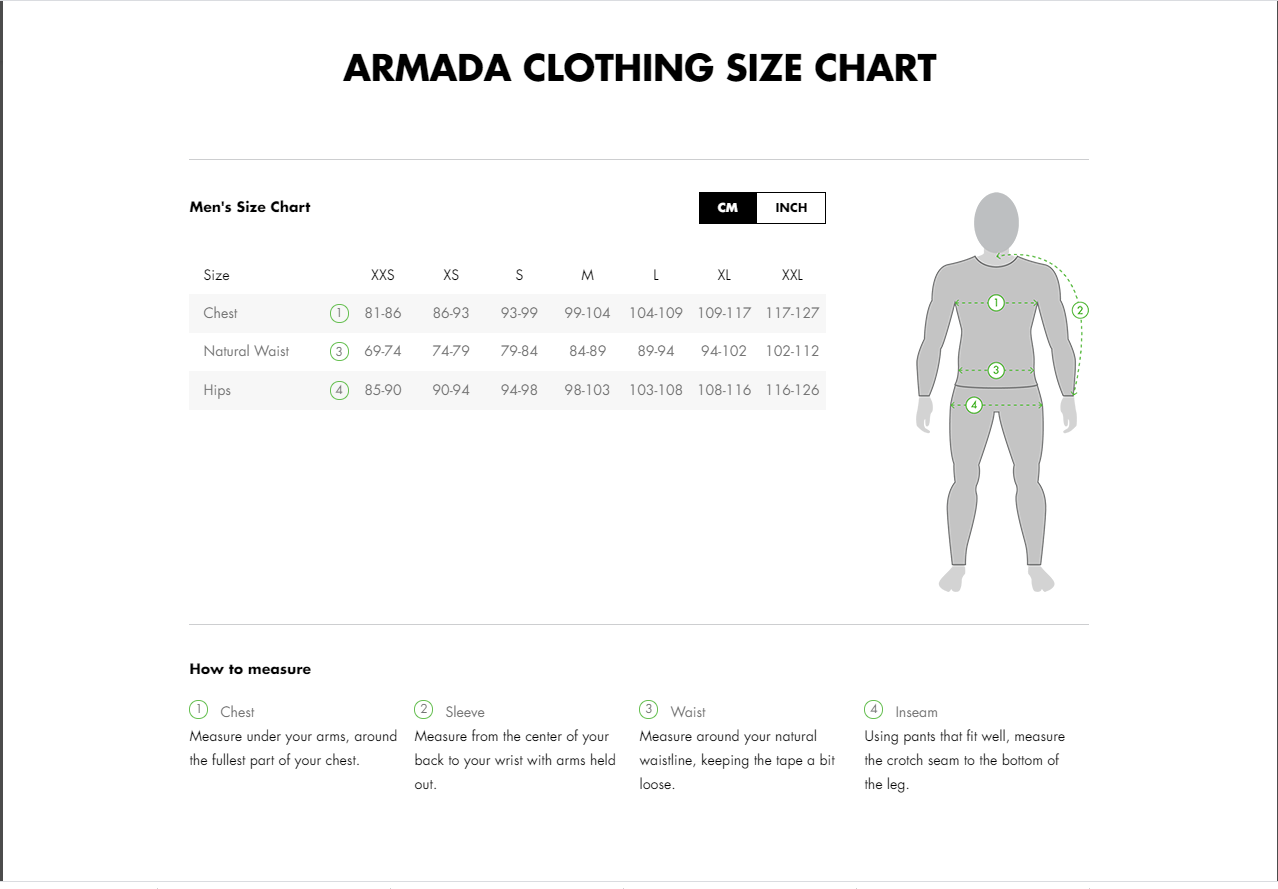
Task: Click the Natural Waist value 74-79 for size XS
Action: [x=451, y=351]
